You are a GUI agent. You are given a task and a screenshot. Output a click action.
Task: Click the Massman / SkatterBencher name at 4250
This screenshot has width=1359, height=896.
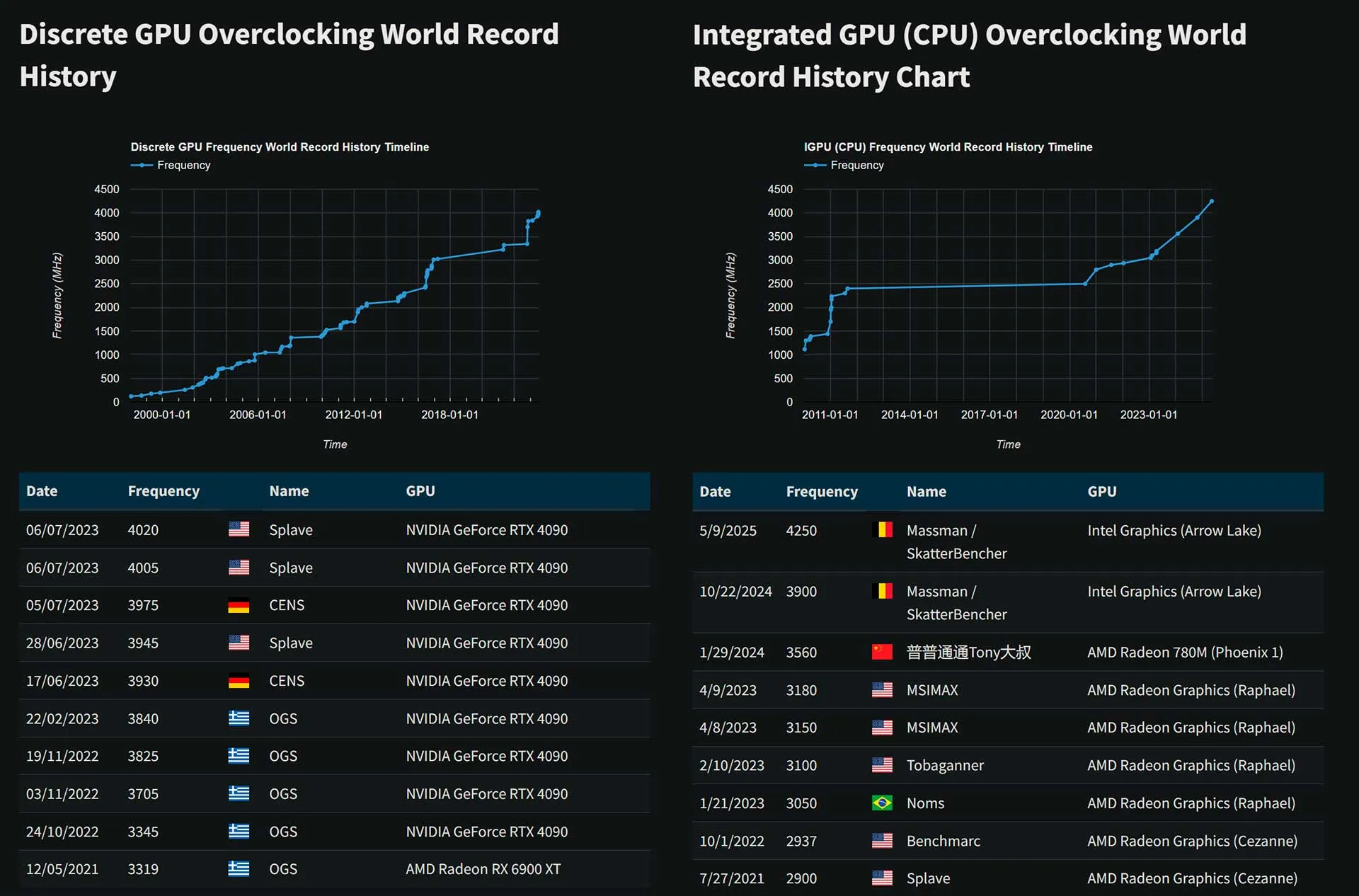(956, 541)
